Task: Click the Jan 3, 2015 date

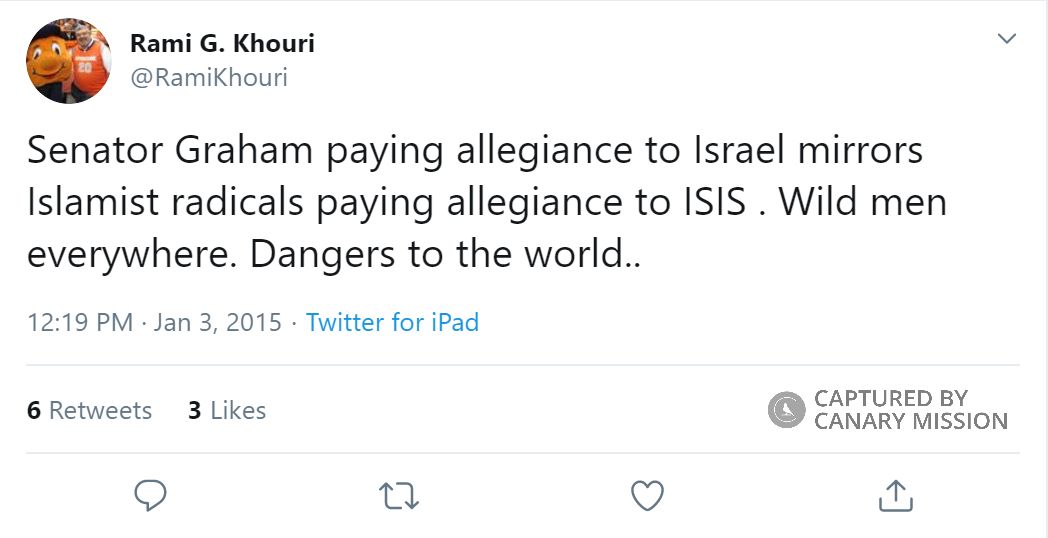Action: [x=217, y=322]
